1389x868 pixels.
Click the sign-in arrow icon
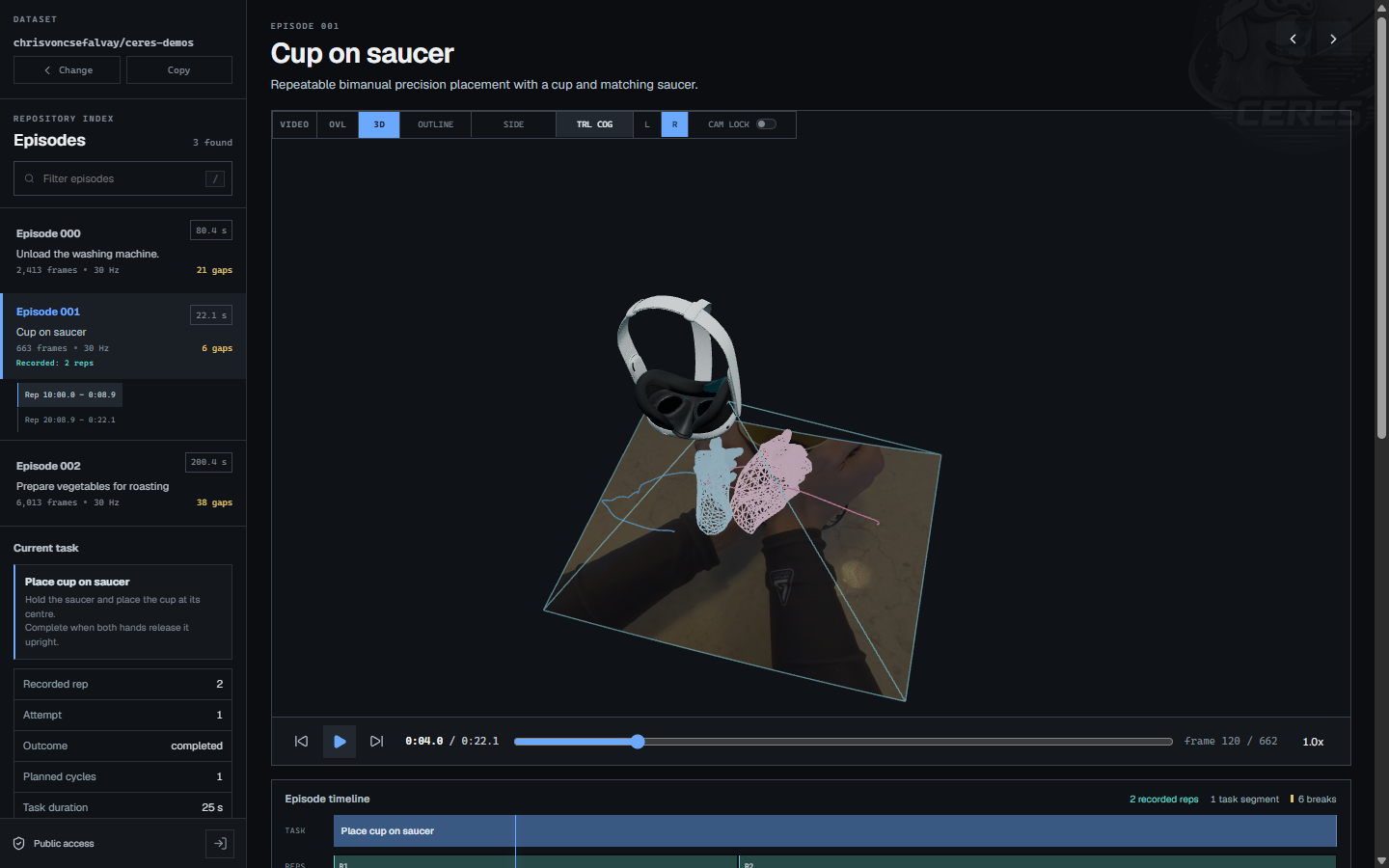[220, 844]
